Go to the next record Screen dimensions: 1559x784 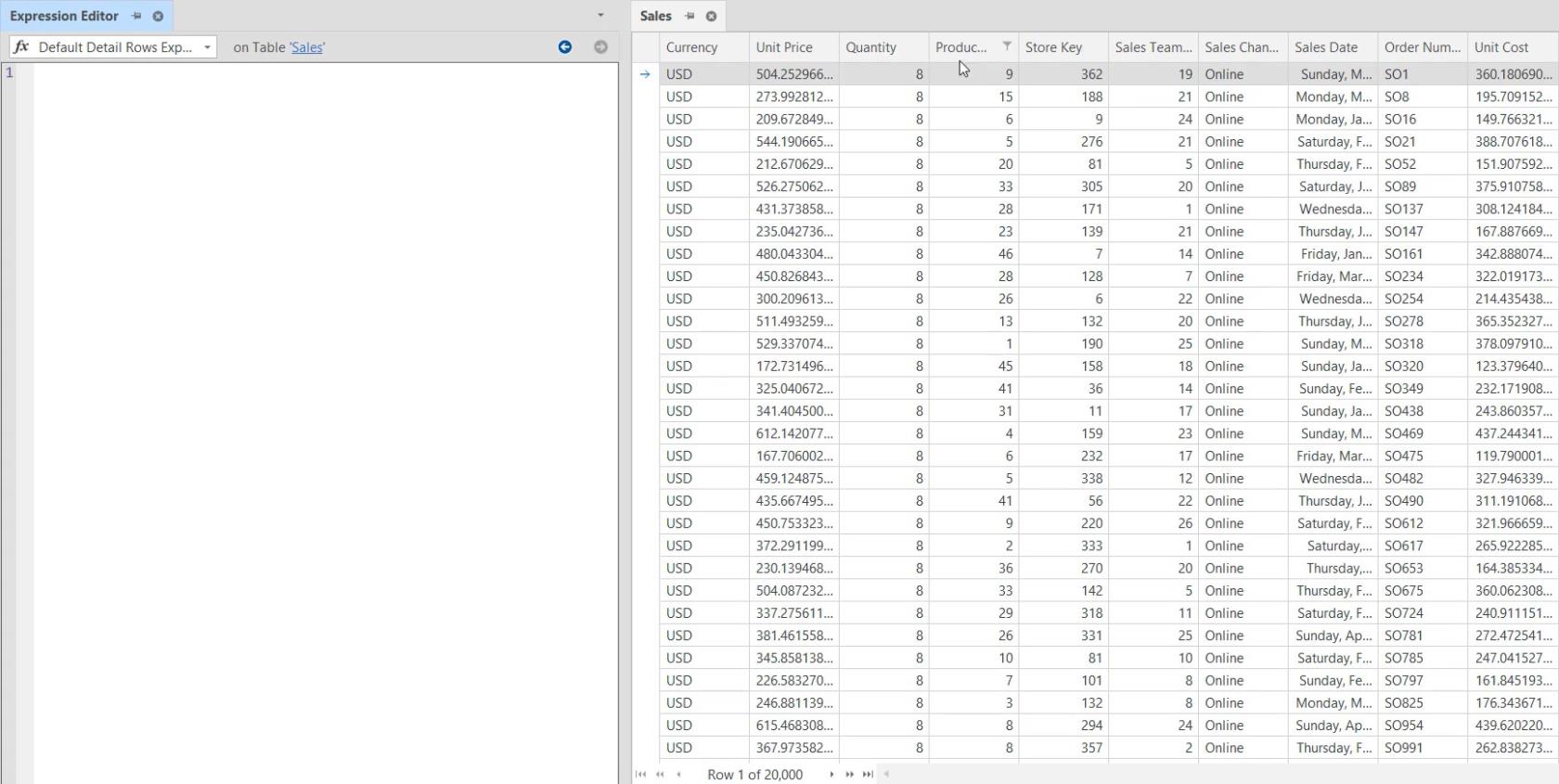pyautogui.click(x=831, y=774)
